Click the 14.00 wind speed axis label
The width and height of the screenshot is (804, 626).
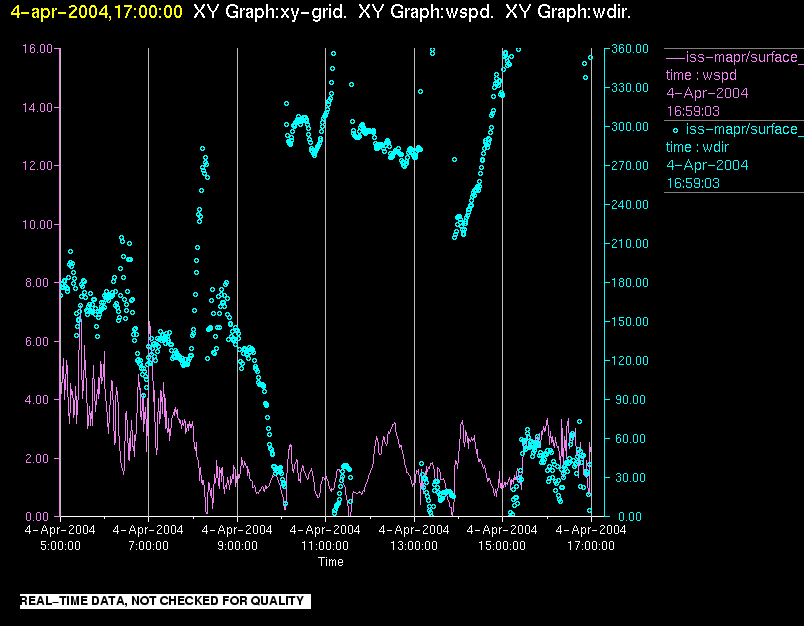point(37,108)
